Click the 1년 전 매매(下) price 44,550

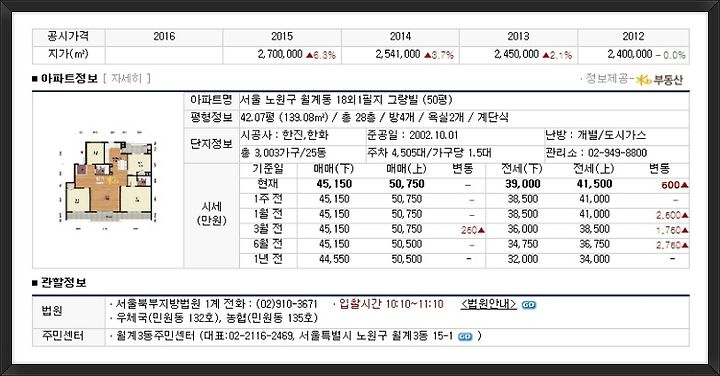click(x=334, y=259)
